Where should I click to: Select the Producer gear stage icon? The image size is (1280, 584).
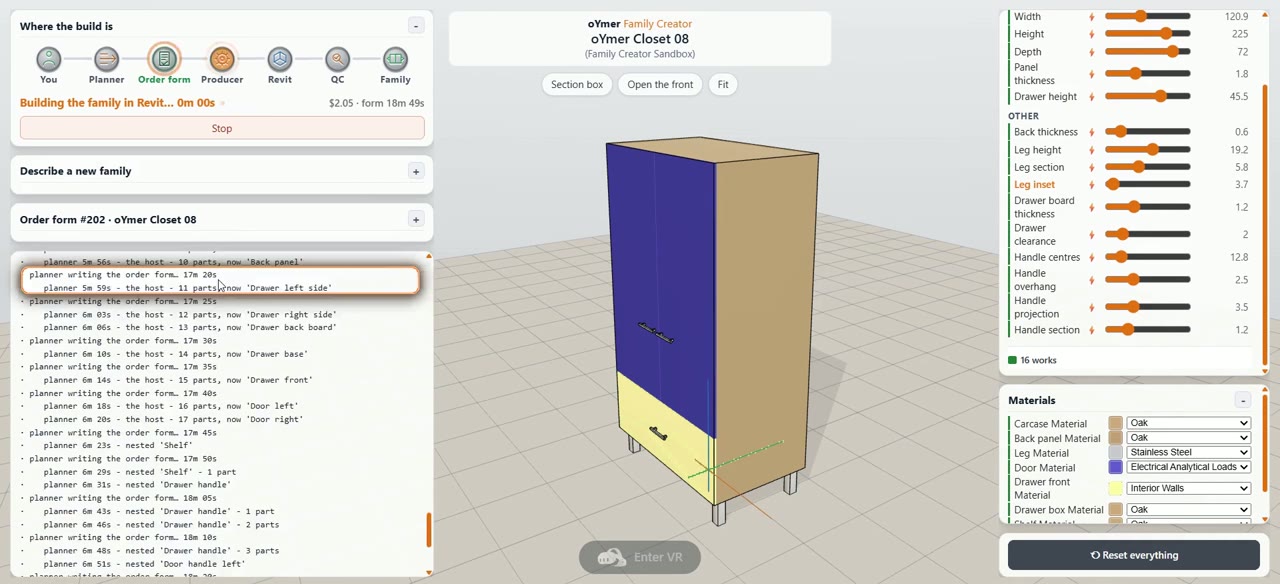(222, 59)
